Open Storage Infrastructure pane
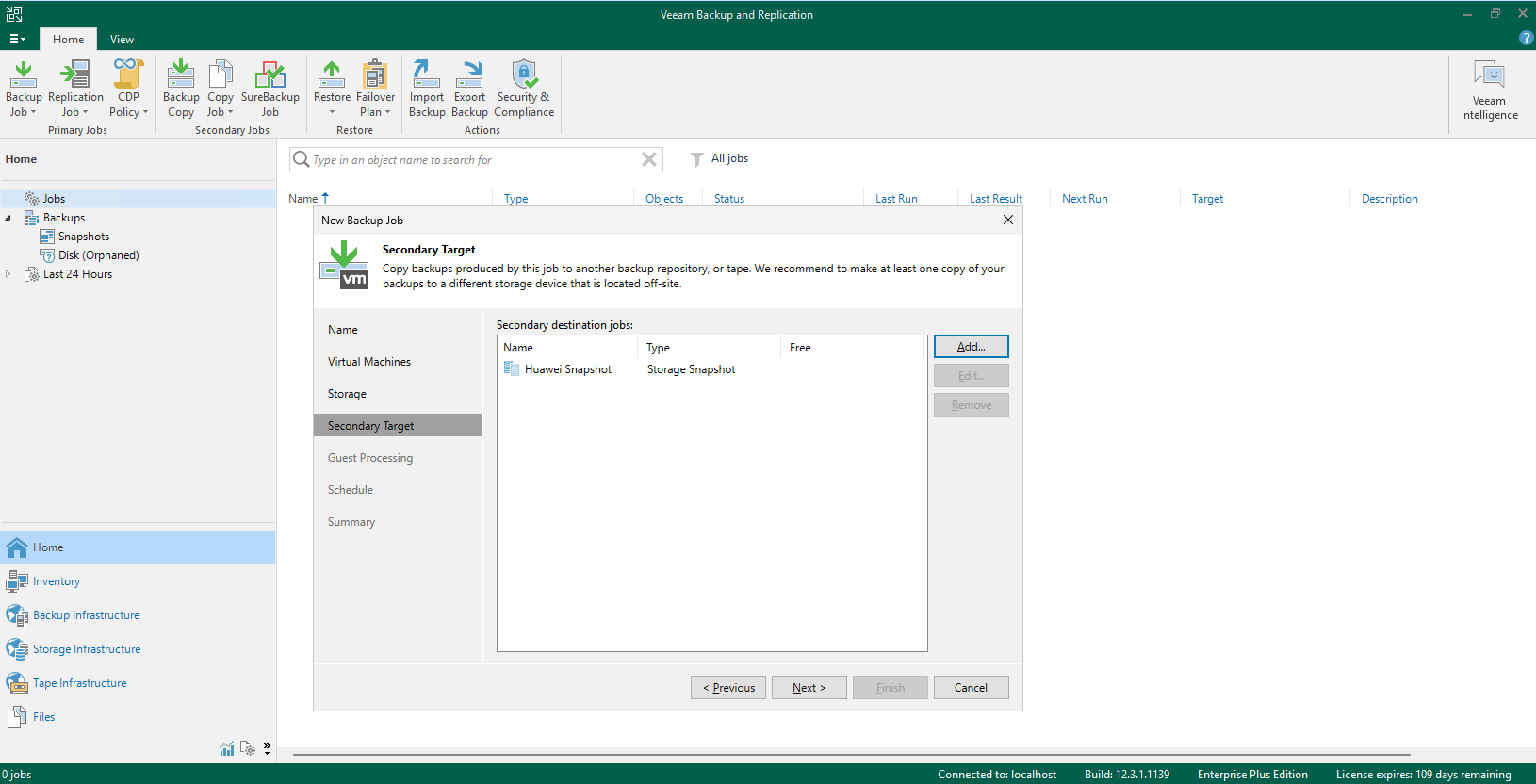This screenshot has height=784, width=1536. coord(139,649)
